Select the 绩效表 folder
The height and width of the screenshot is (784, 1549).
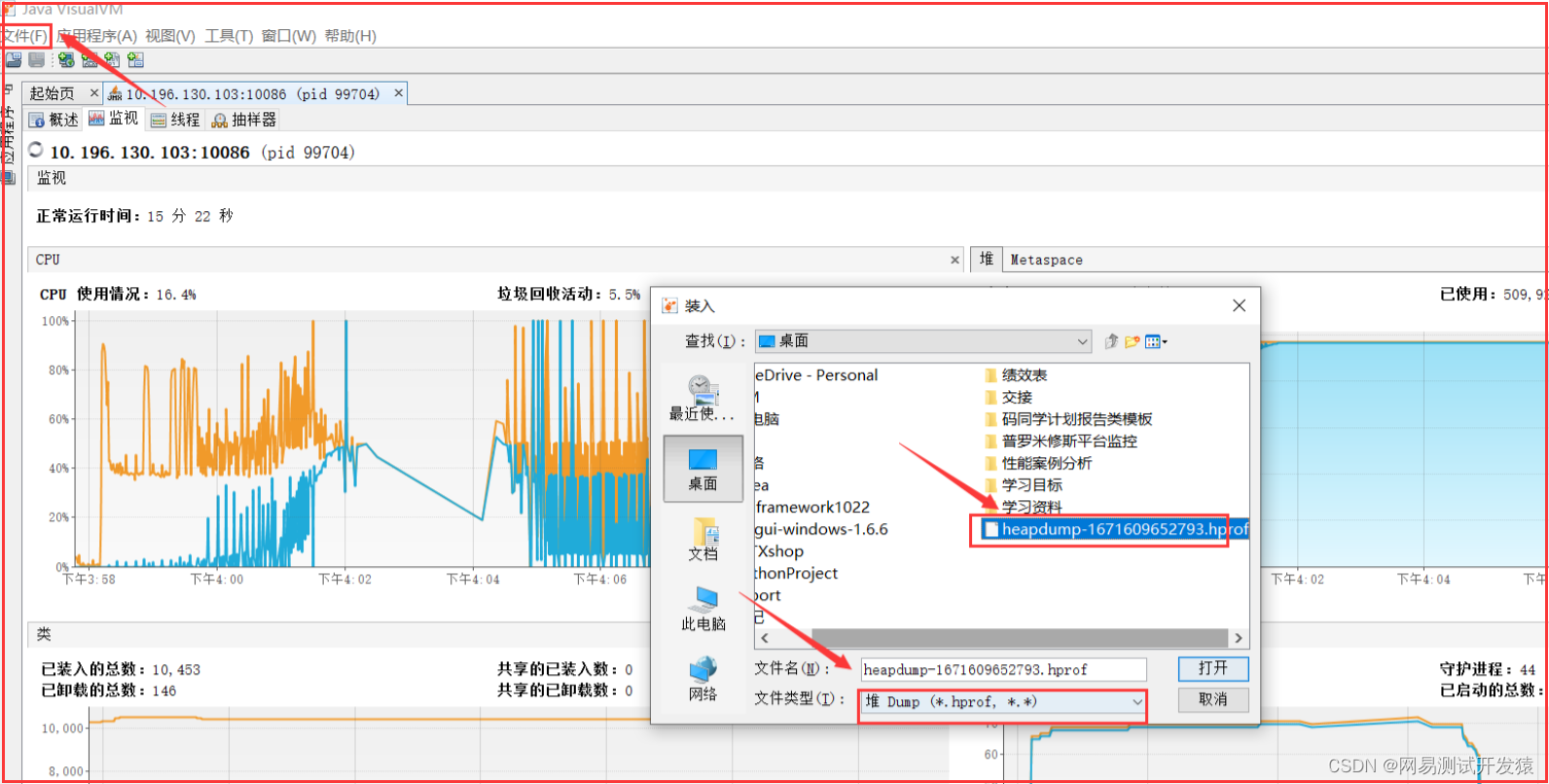click(x=1016, y=375)
